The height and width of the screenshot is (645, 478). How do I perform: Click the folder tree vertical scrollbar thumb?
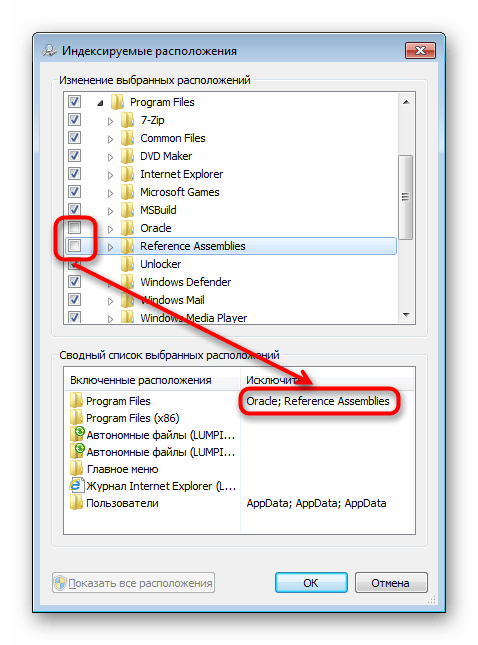[406, 197]
